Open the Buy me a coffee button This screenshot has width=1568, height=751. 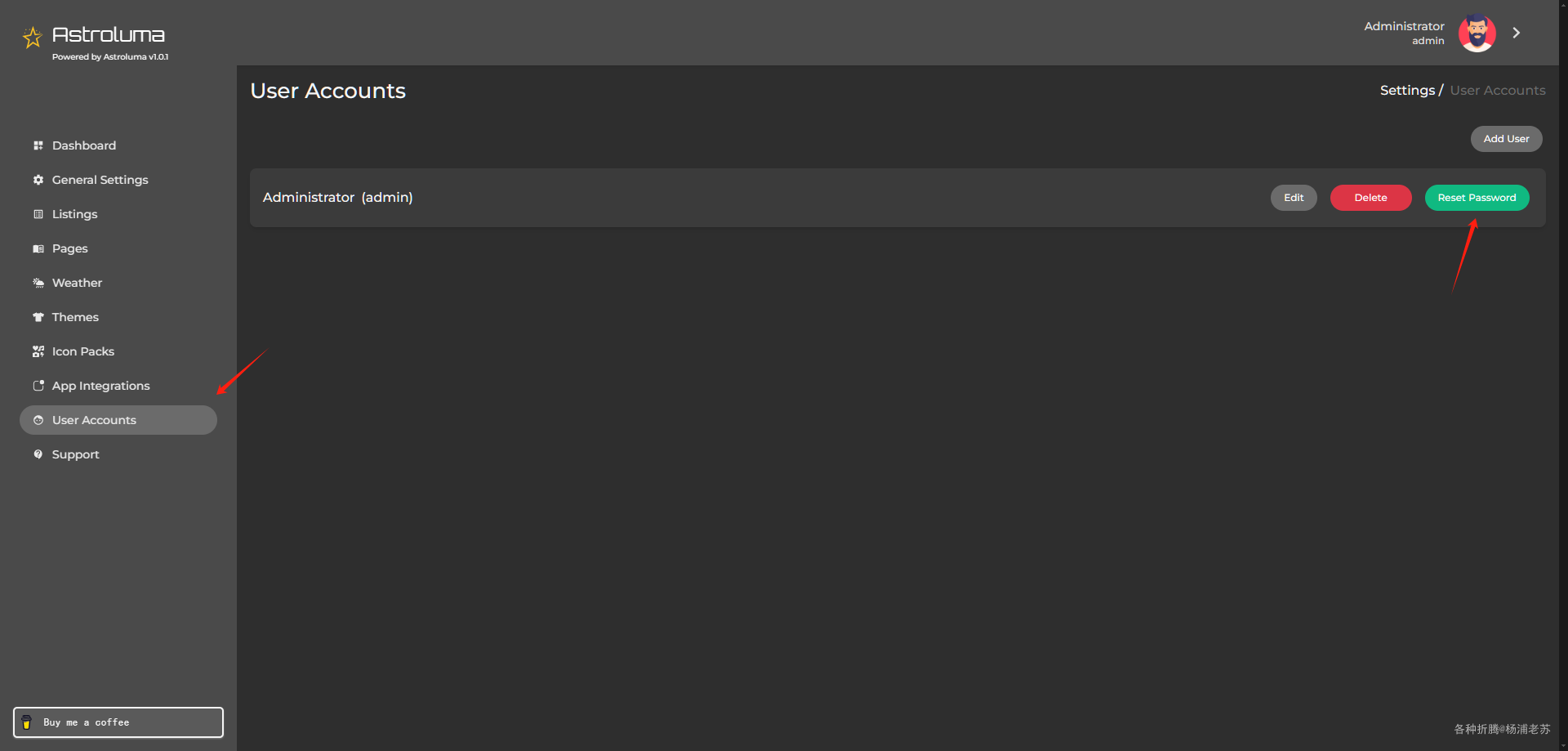118,722
